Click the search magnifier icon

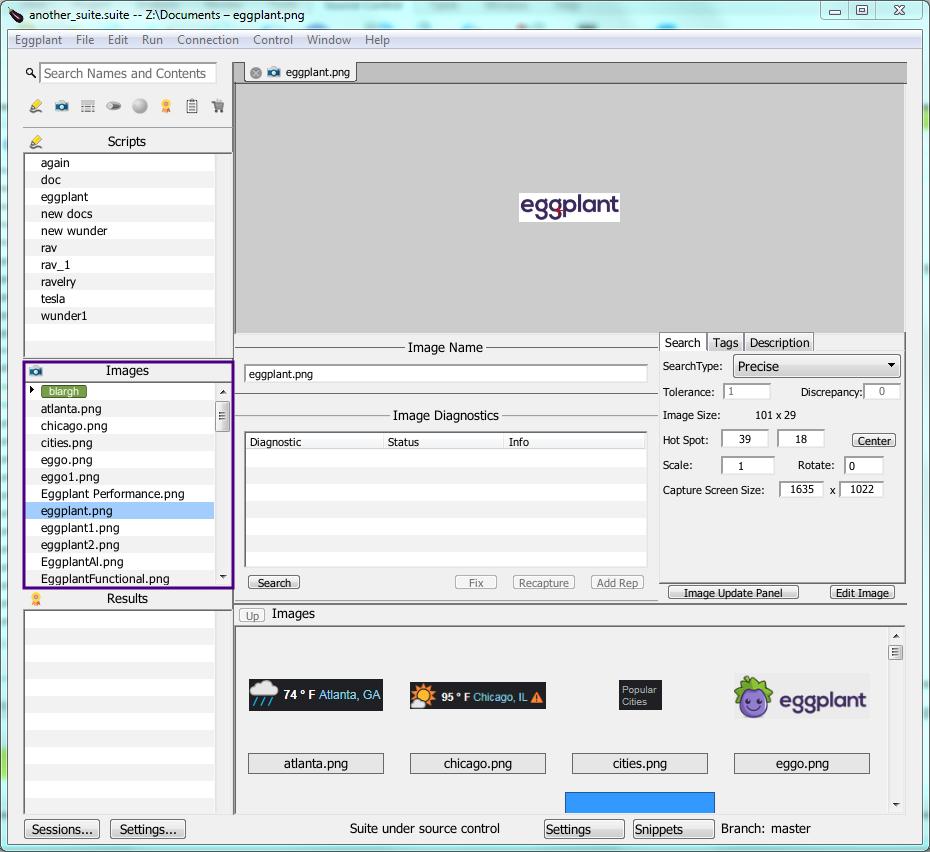[30, 73]
